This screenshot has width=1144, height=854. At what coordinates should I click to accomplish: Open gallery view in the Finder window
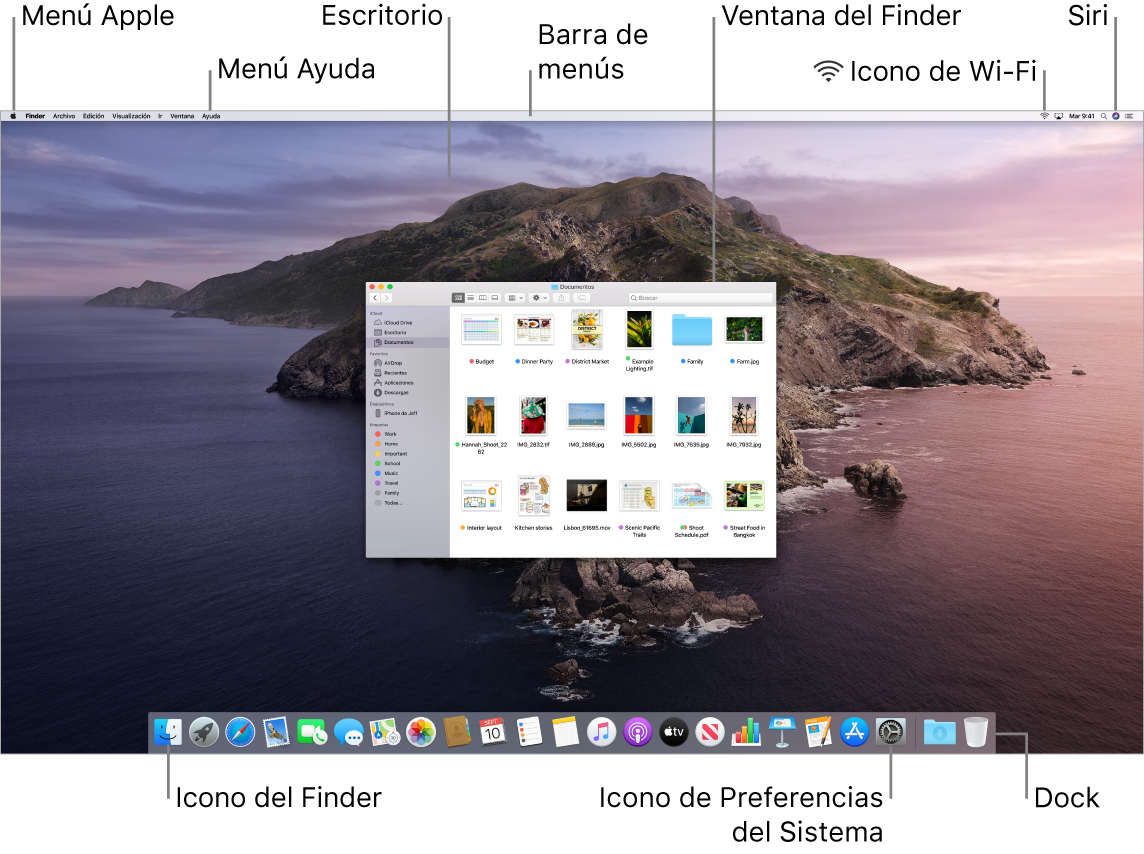point(494,297)
